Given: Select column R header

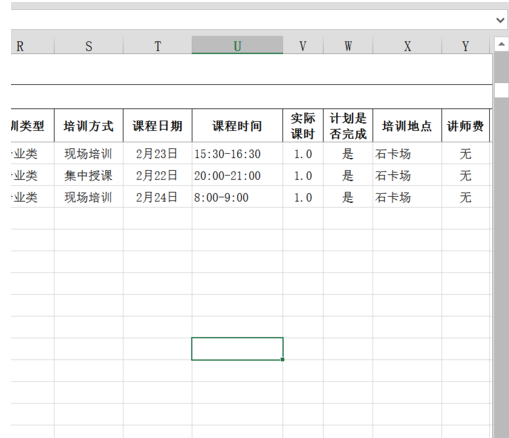Looking at the screenshot, I should pos(32,45).
